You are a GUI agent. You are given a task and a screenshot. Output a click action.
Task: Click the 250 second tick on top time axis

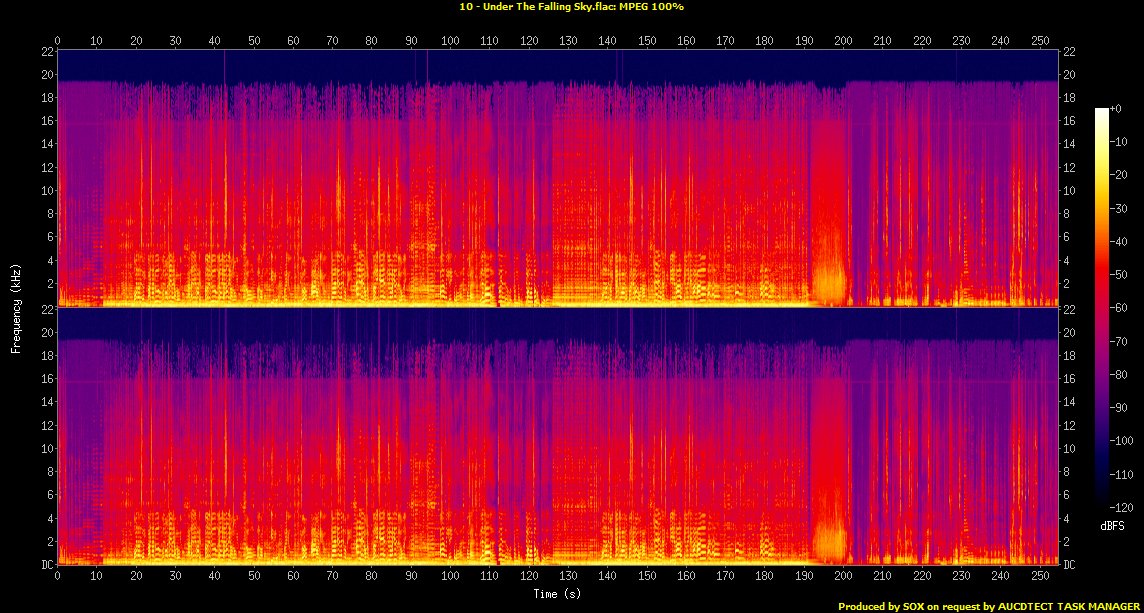coord(1039,41)
